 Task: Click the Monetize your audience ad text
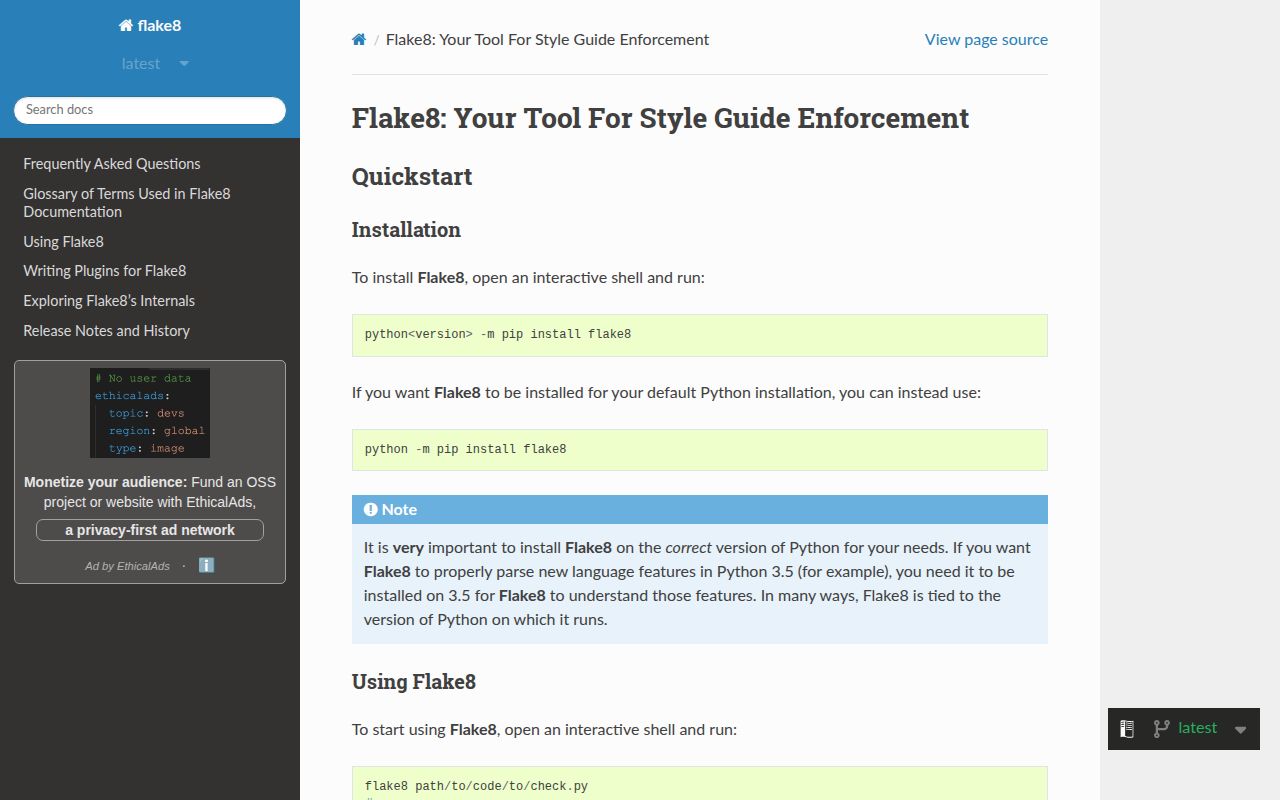click(x=150, y=492)
